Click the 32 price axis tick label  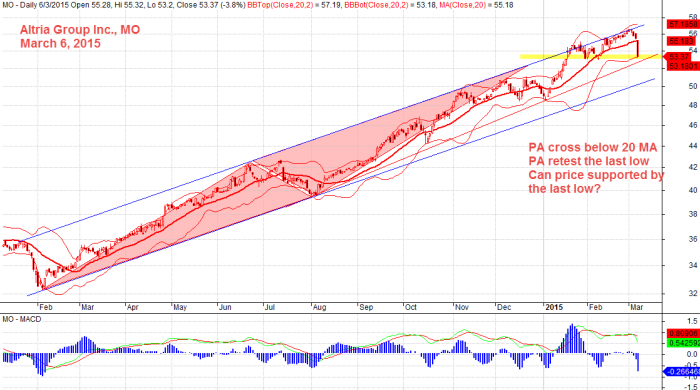click(x=693, y=294)
